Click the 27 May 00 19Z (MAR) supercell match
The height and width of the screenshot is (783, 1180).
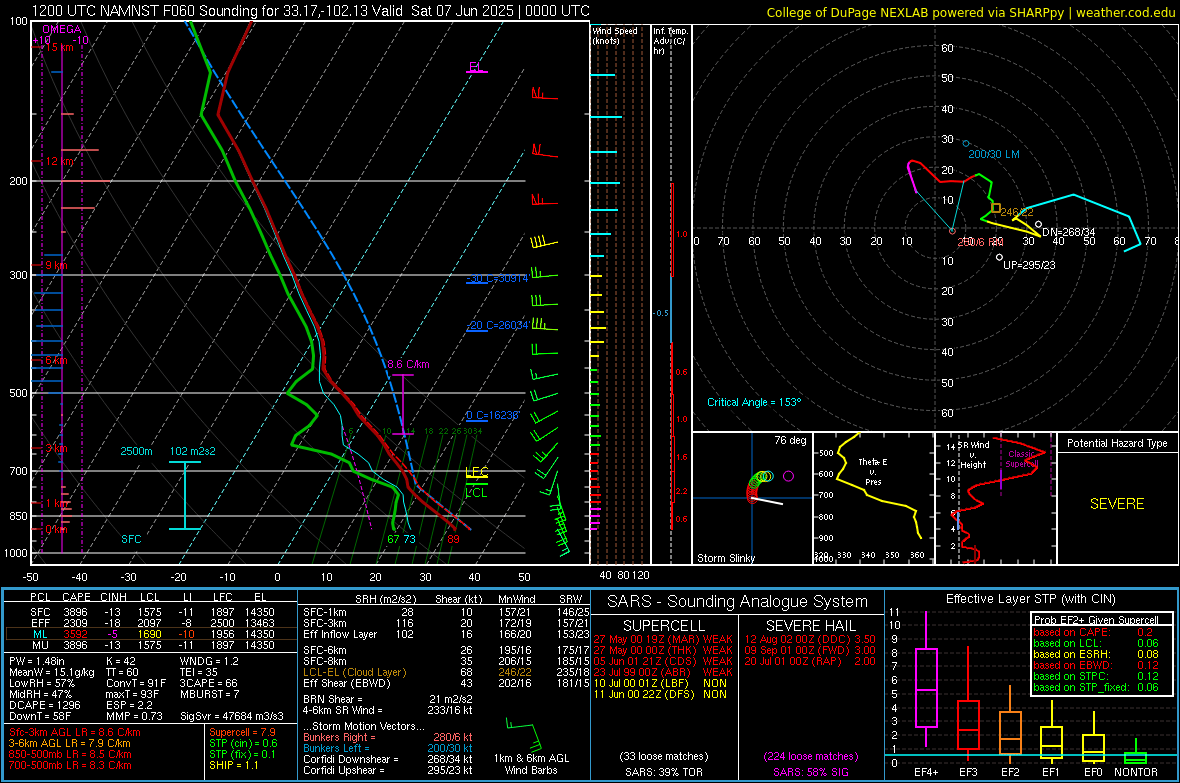(x=663, y=639)
